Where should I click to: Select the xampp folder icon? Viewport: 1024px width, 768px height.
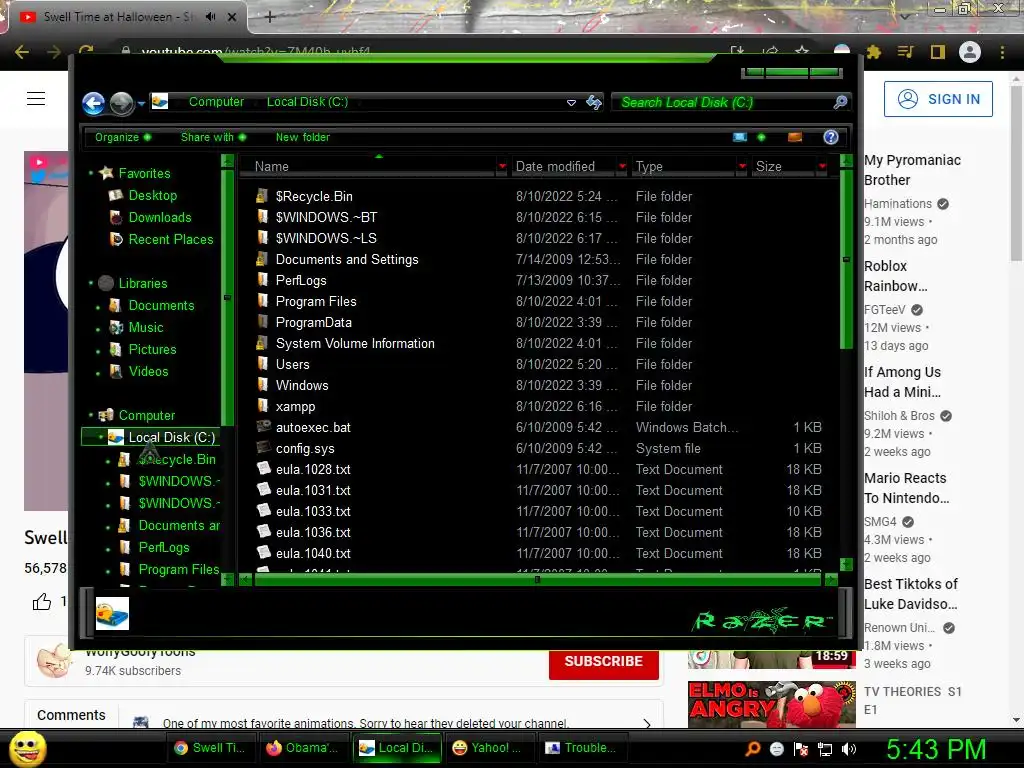263,406
